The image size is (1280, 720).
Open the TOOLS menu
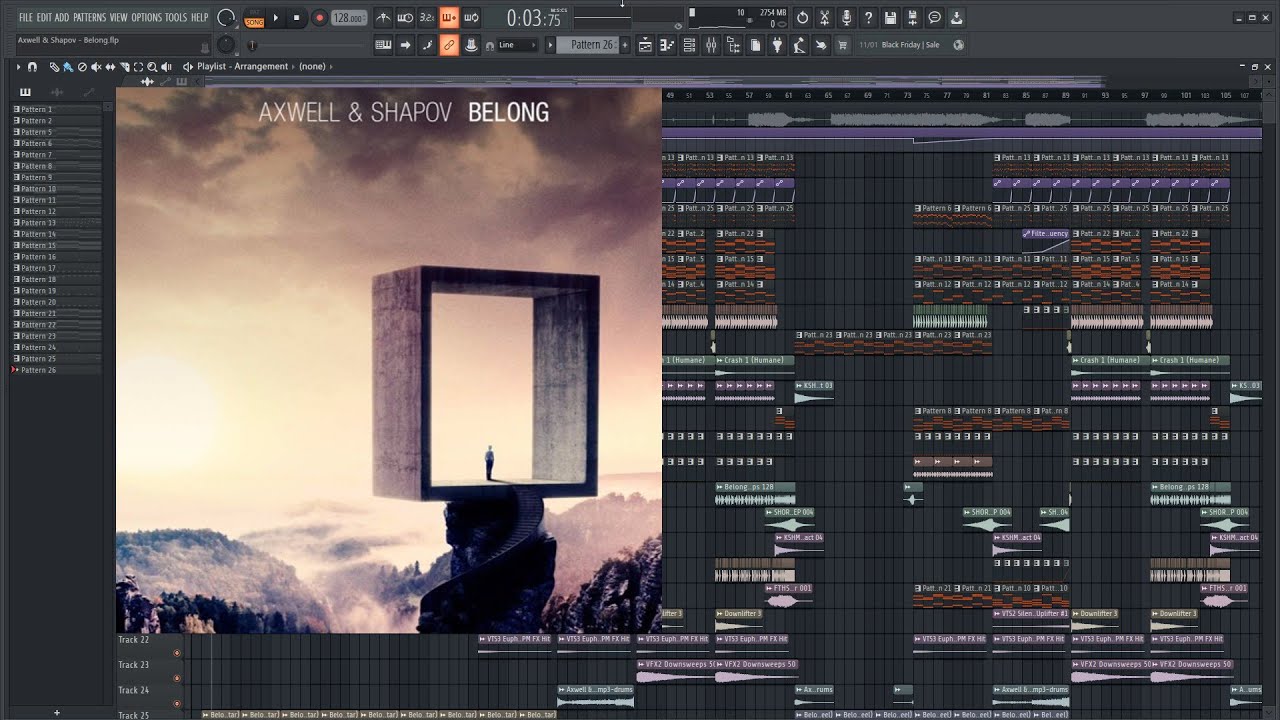click(x=176, y=18)
